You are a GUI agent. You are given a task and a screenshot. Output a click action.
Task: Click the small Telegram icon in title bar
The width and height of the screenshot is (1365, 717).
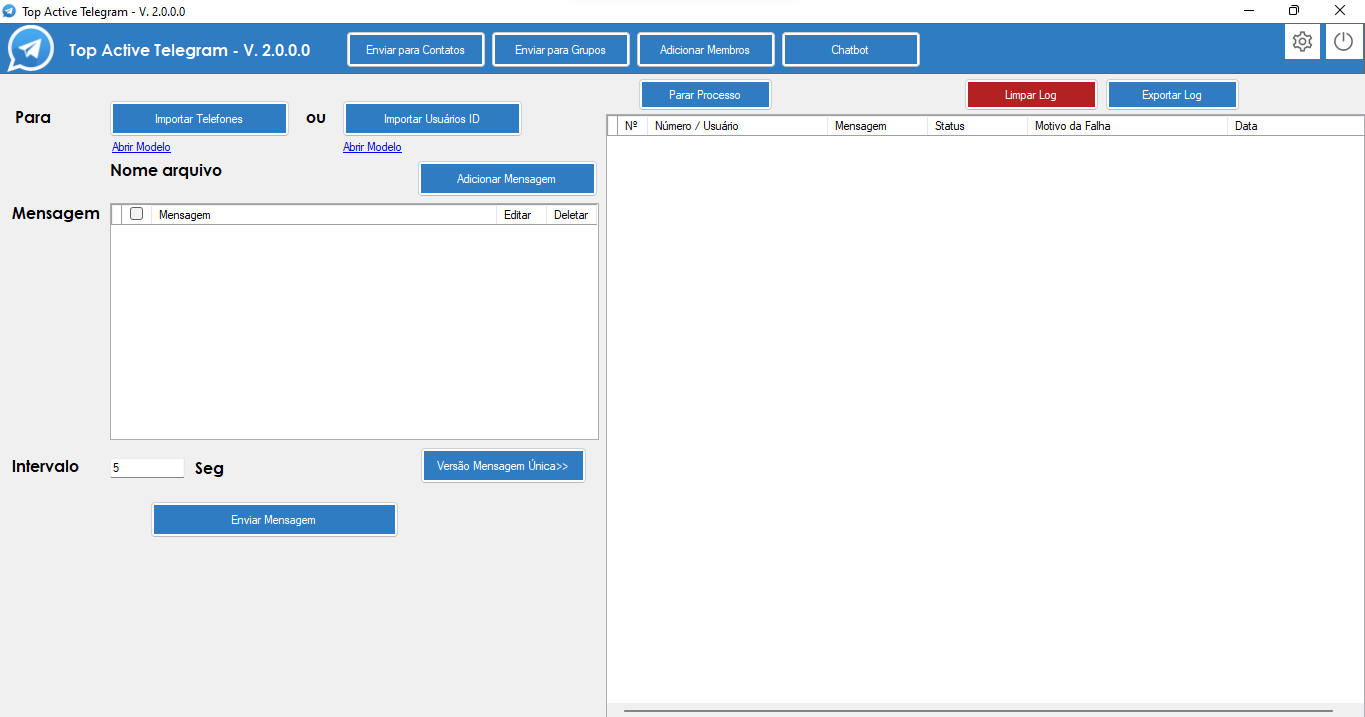pos(10,11)
